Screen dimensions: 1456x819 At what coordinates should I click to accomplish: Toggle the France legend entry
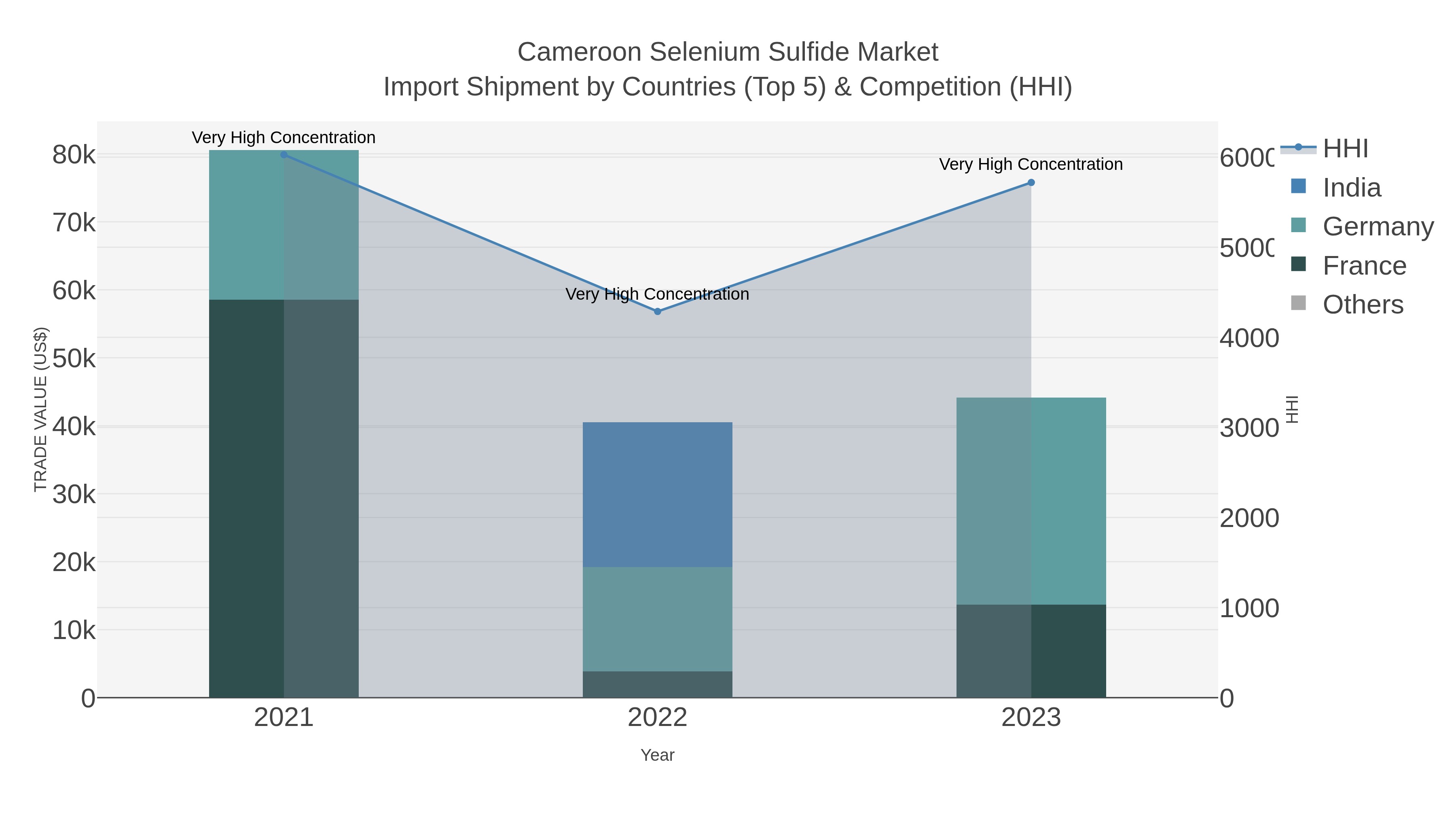point(1348,265)
